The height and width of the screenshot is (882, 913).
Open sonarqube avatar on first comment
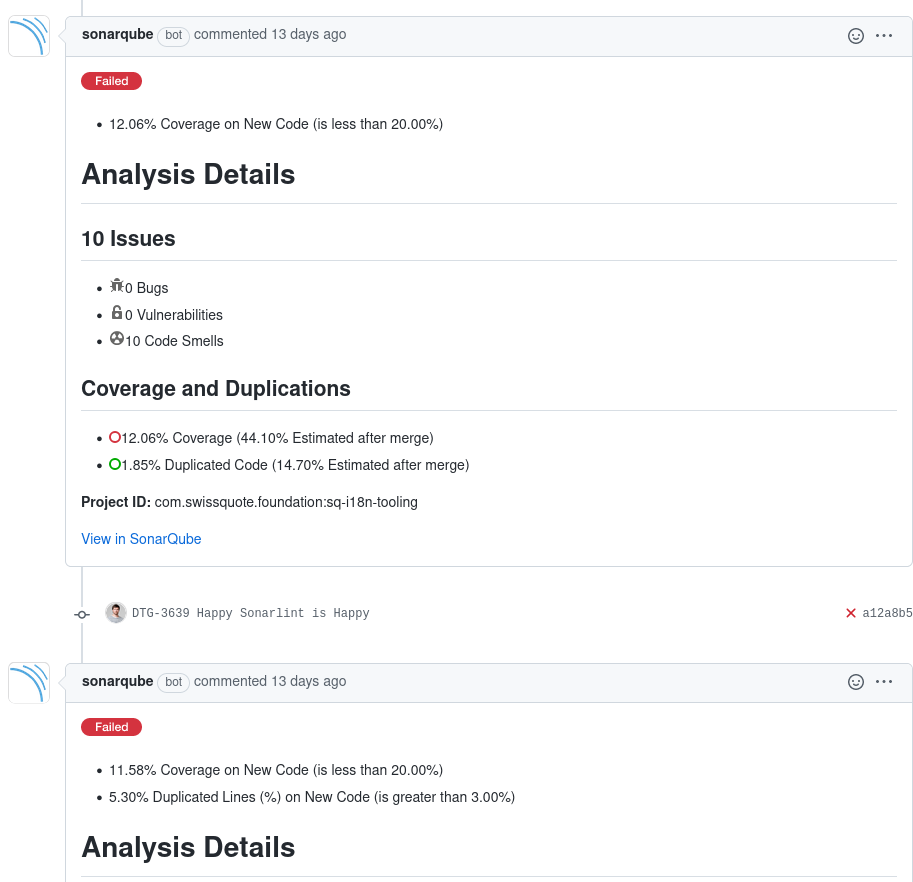click(29, 36)
